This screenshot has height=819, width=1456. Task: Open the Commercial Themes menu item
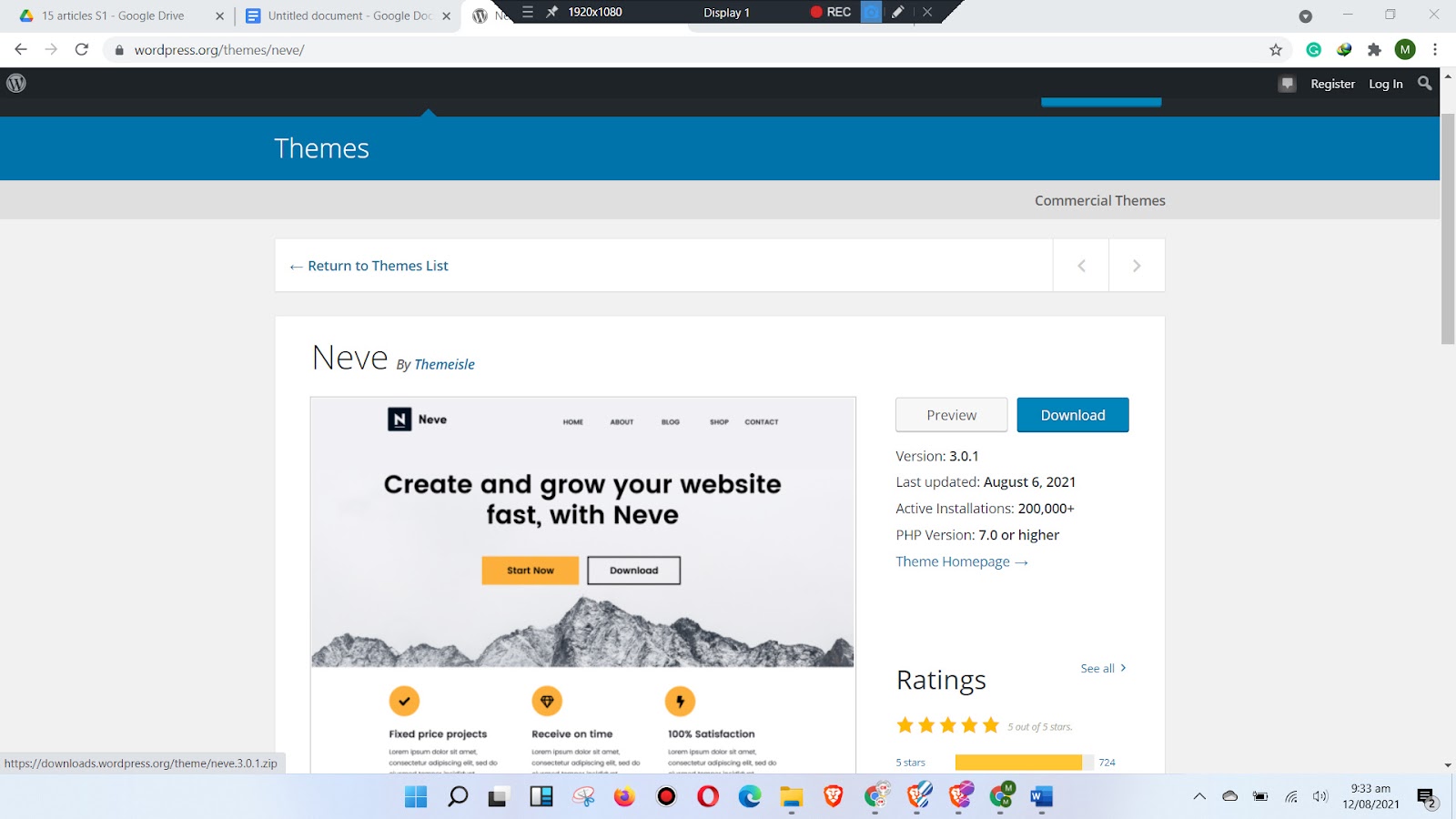tap(1100, 200)
